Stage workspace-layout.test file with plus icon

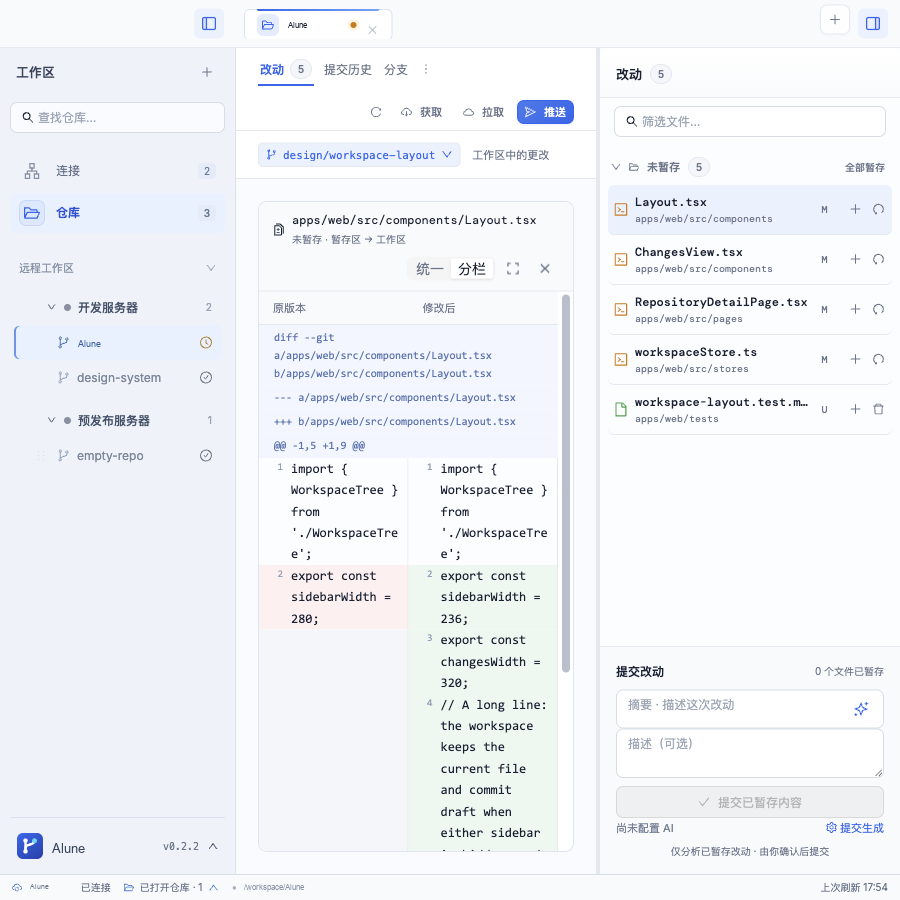855,409
